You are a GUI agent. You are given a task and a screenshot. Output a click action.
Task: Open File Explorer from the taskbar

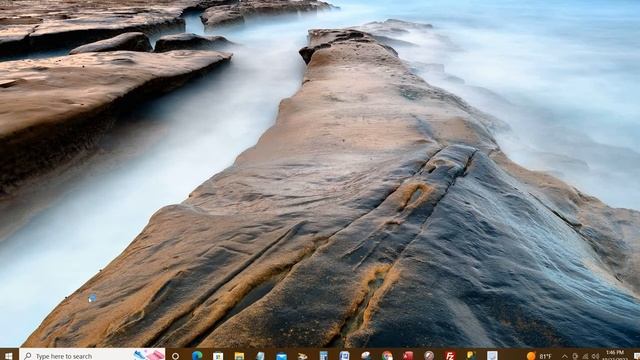click(x=239, y=356)
